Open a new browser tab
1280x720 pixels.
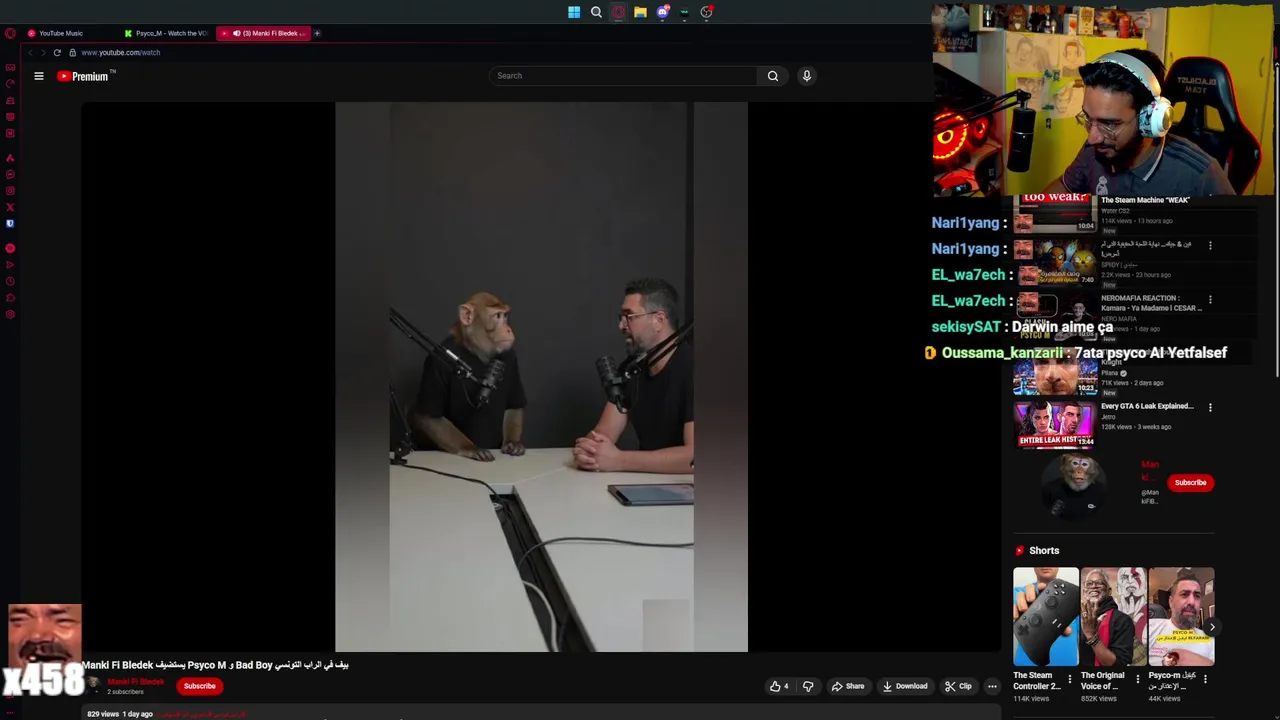[317, 33]
